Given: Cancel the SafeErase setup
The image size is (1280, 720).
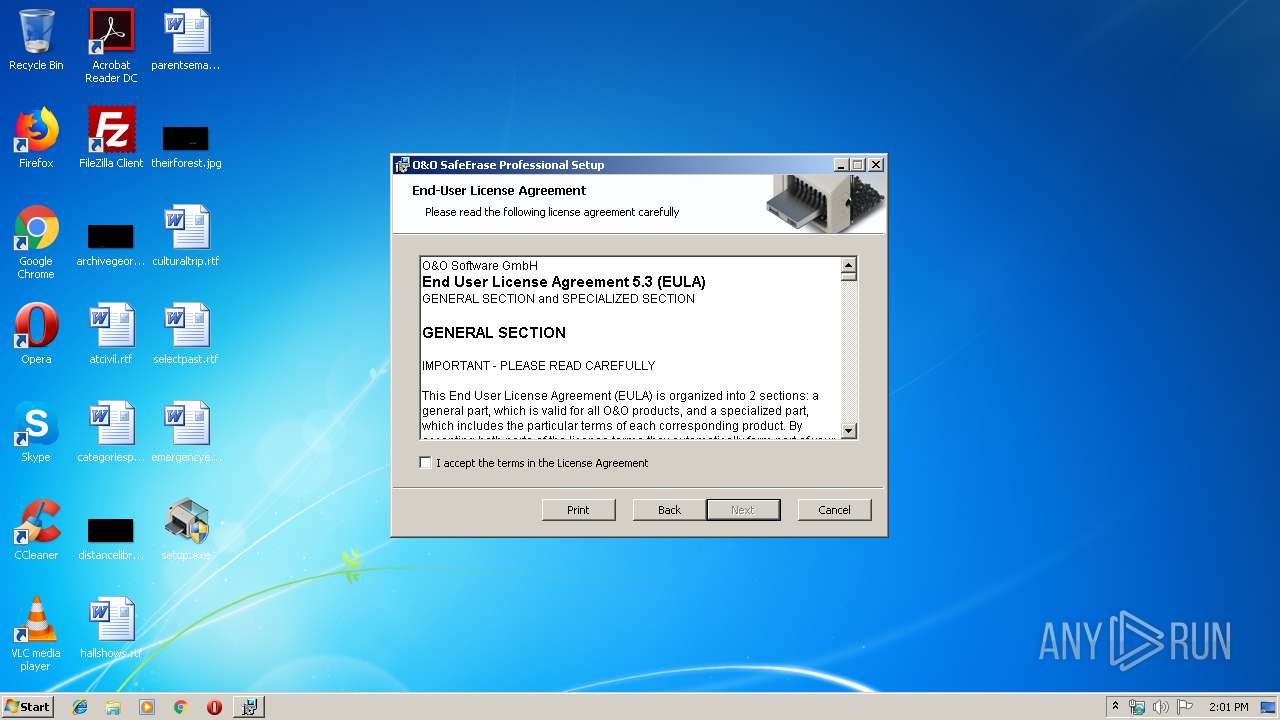Looking at the screenshot, I should (834, 510).
